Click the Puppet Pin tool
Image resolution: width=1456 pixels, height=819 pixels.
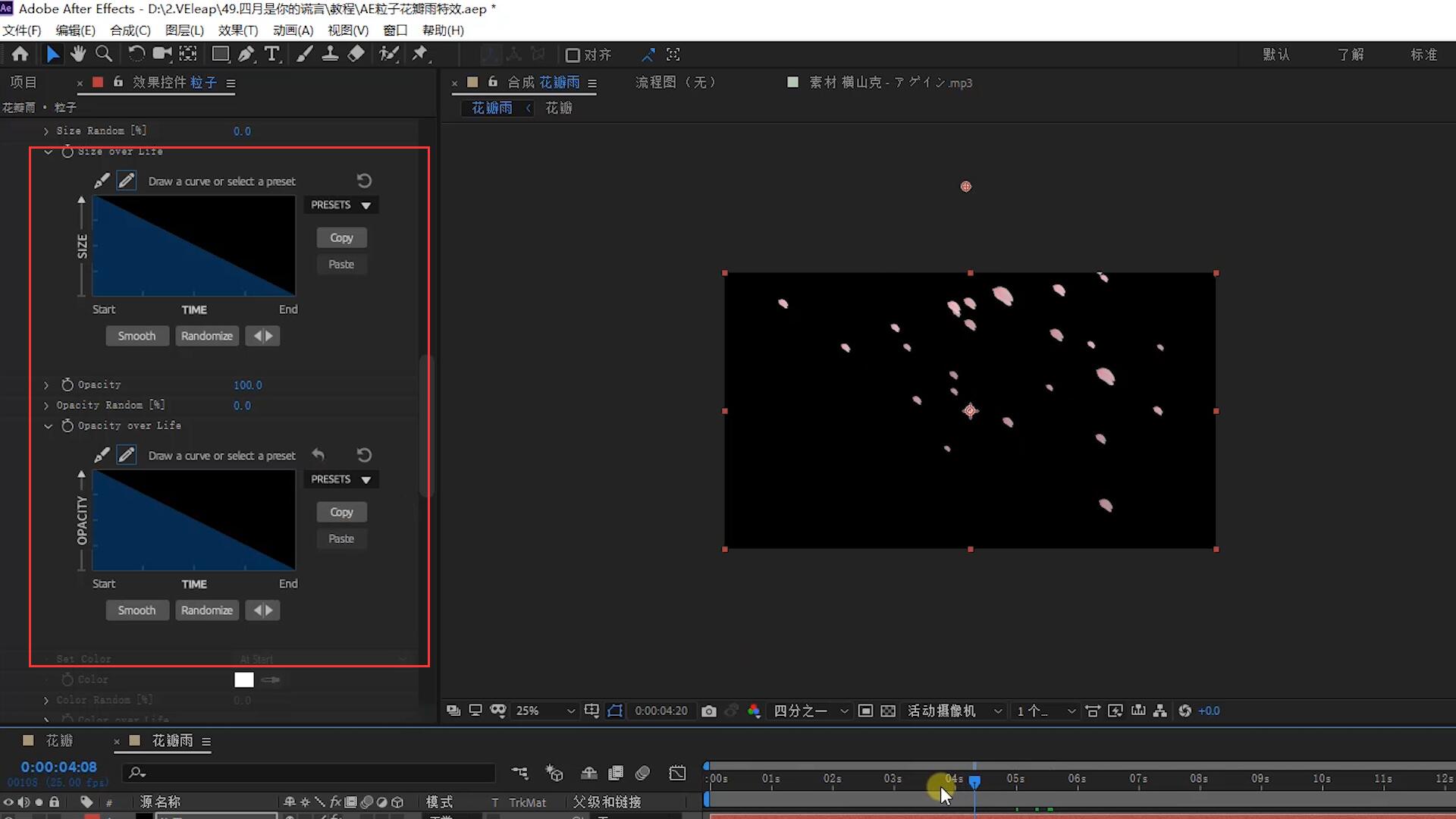click(419, 54)
